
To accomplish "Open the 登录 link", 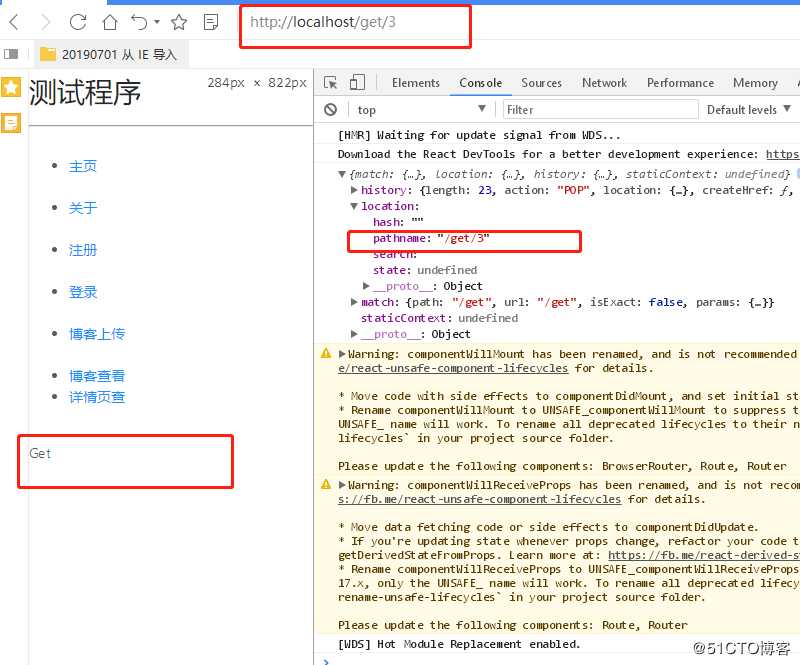I will pos(83,292).
